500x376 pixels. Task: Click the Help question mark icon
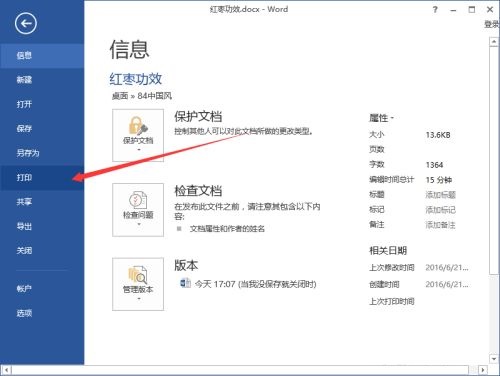[435, 10]
